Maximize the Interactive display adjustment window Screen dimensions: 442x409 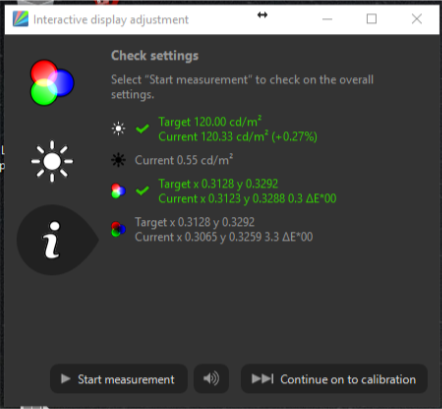[x=372, y=19]
